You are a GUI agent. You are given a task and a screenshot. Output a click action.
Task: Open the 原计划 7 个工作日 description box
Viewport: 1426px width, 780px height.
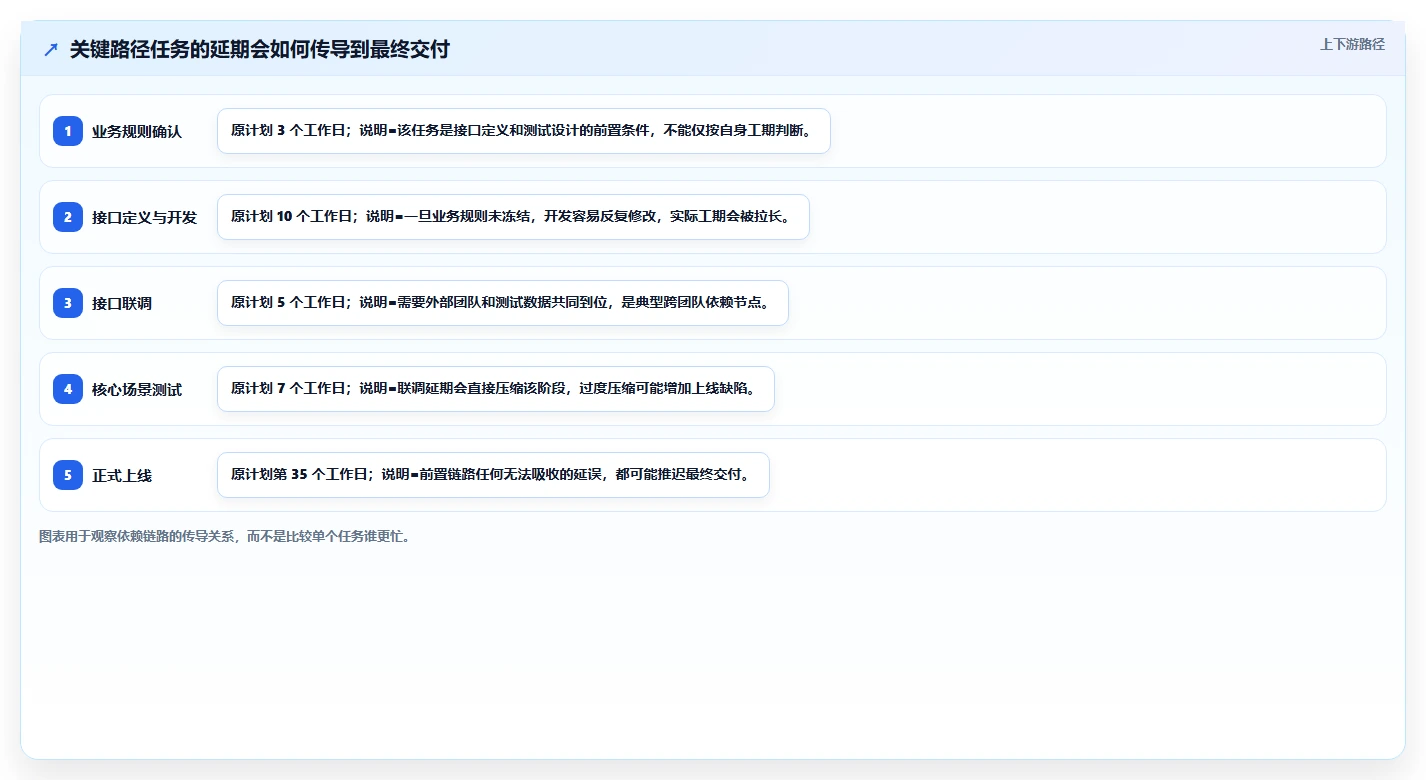[x=496, y=389]
